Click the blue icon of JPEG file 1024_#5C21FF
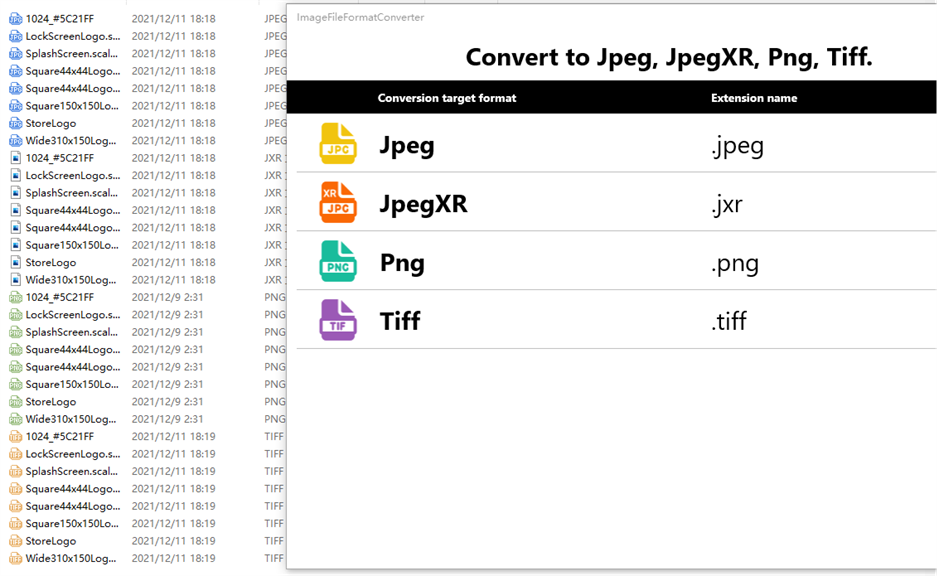The width and height of the screenshot is (937, 576). point(16,19)
